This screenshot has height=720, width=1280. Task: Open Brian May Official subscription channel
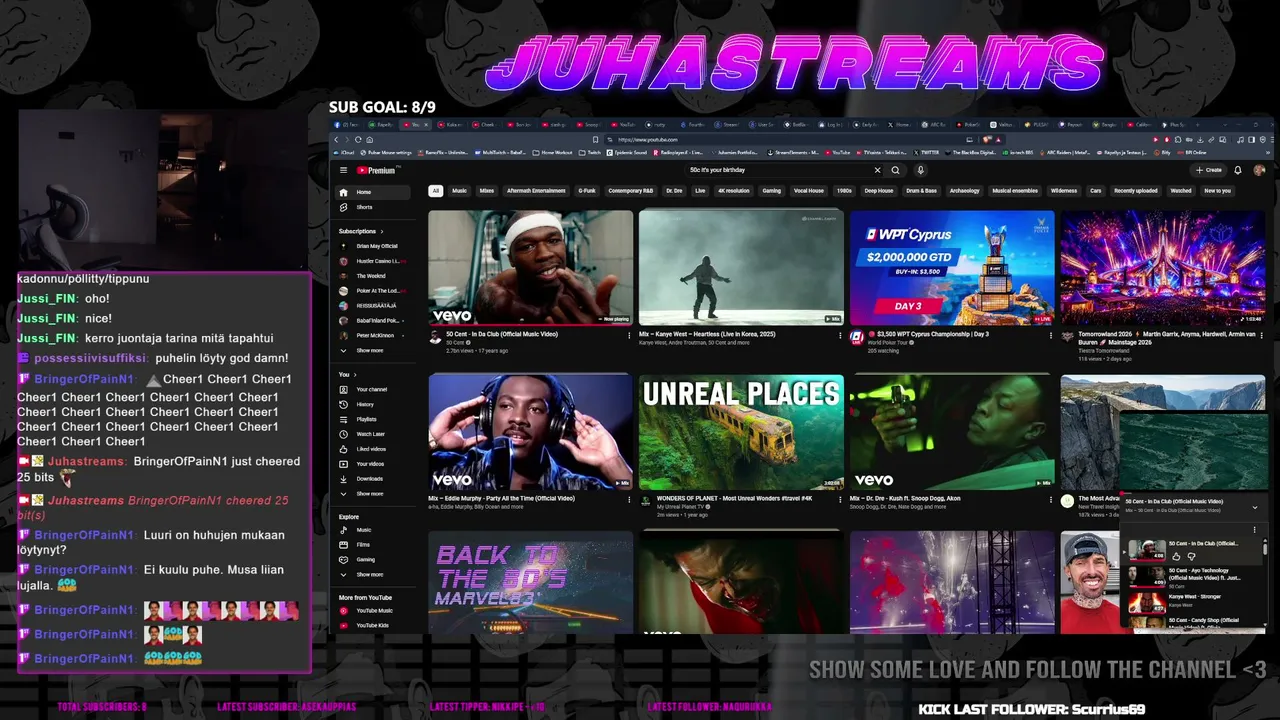pyautogui.click(x=372, y=246)
